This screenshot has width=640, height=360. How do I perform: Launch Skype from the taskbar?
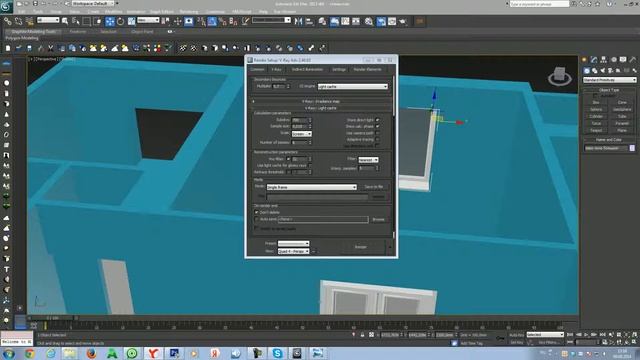point(277,353)
